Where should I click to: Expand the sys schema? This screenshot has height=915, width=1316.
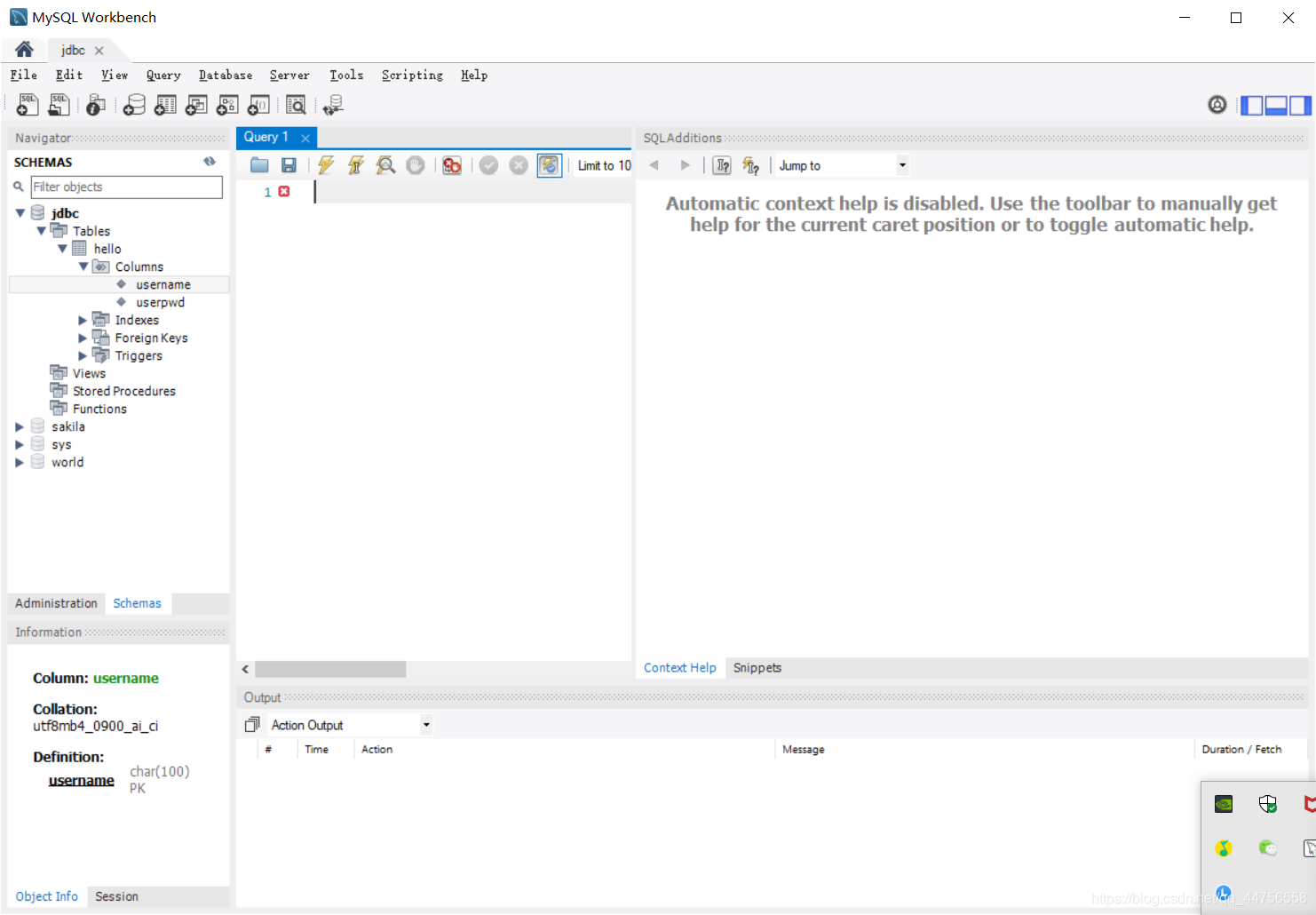[20, 444]
